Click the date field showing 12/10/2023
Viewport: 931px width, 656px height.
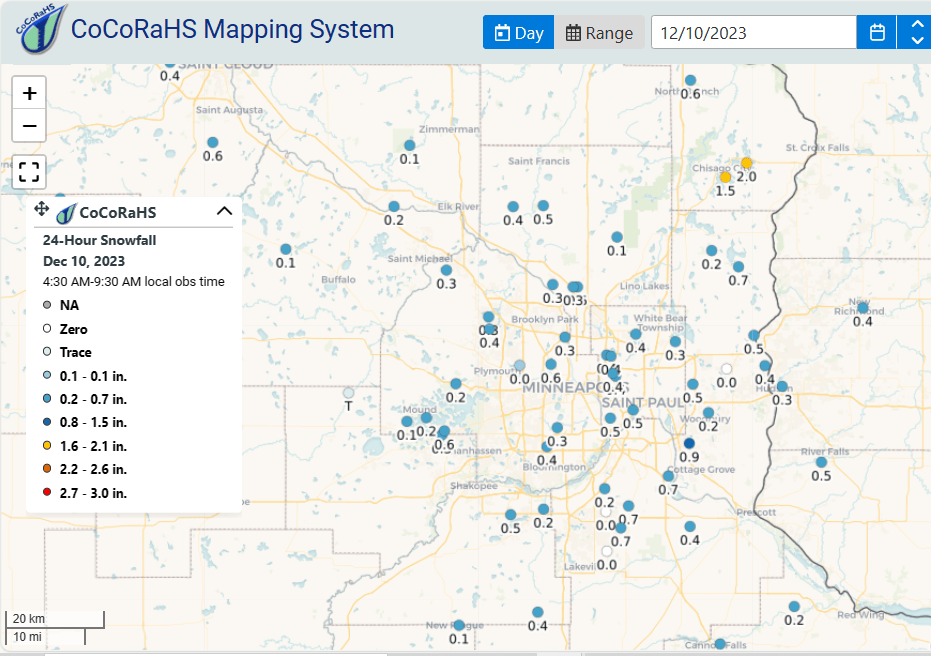click(753, 33)
